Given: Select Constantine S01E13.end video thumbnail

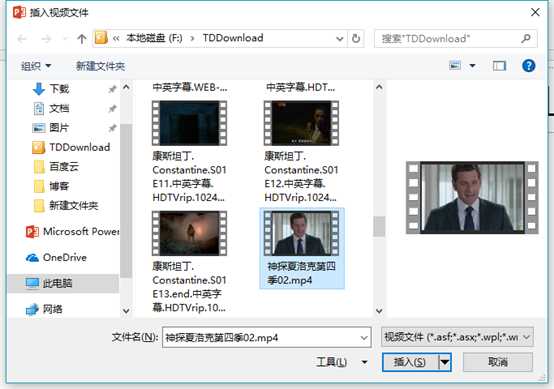Looking at the screenshot, I should 189,233.
